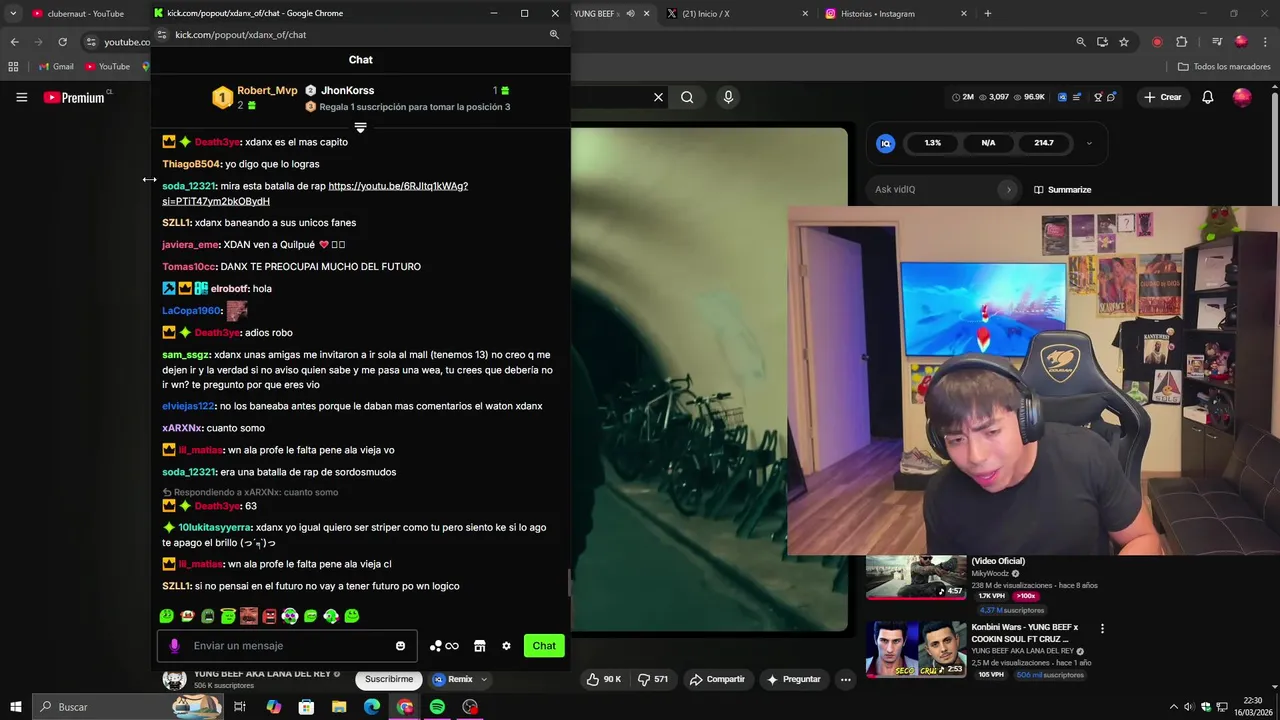Click the site info icon in popout address bar
This screenshot has width=1280, height=720.
coord(162,35)
